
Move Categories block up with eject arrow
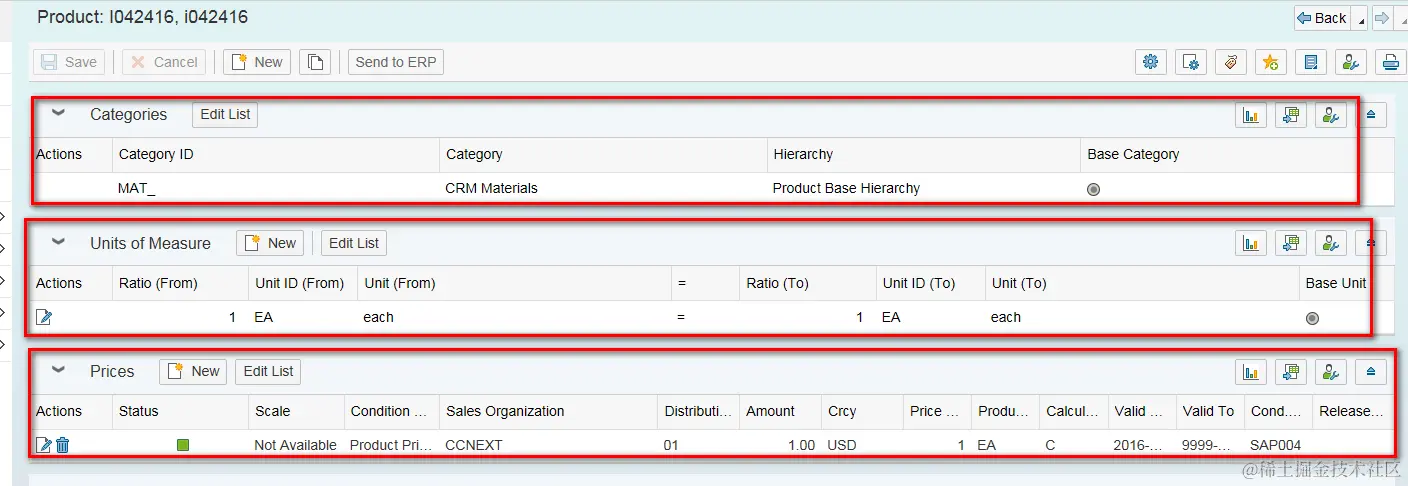click(1371, 115)
